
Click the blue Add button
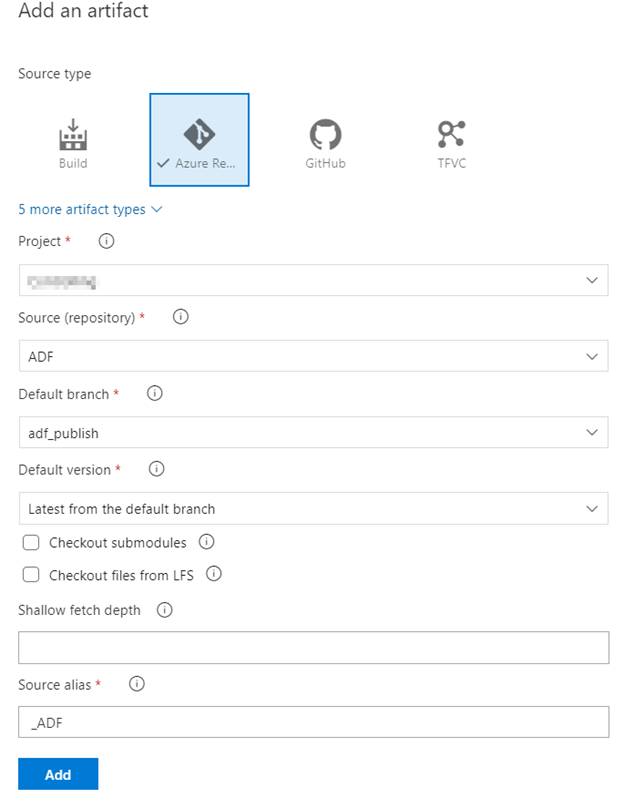click(x=58, y=775)
